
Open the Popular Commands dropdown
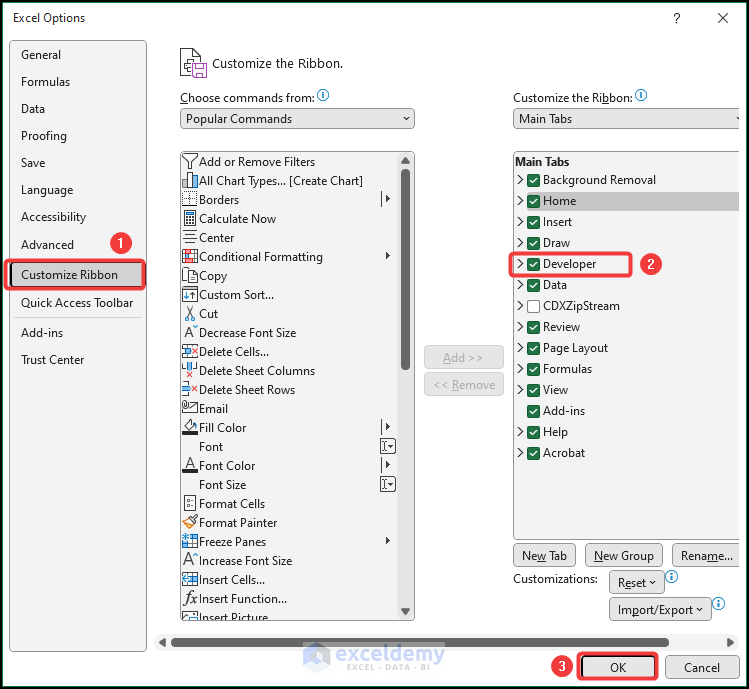[x=297, y=118]
